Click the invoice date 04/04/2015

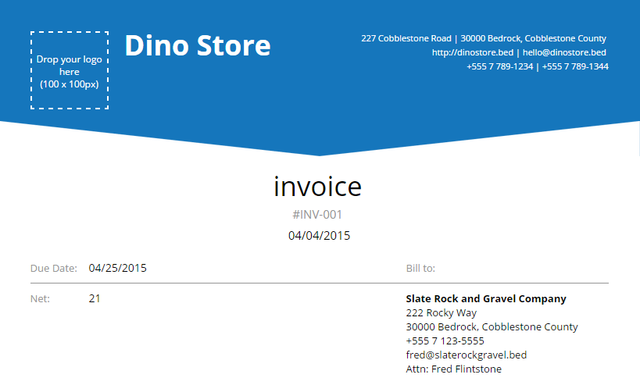(319, 236)
